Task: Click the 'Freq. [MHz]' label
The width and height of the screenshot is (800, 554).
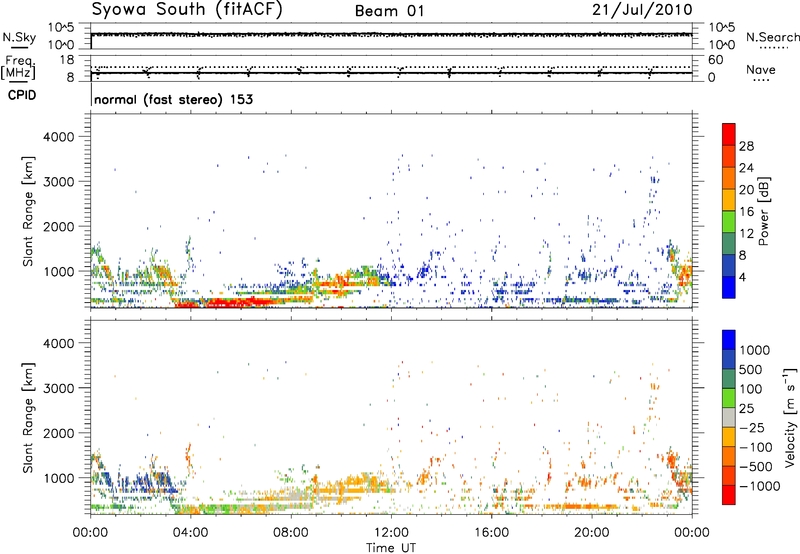Action: [20, 67]
